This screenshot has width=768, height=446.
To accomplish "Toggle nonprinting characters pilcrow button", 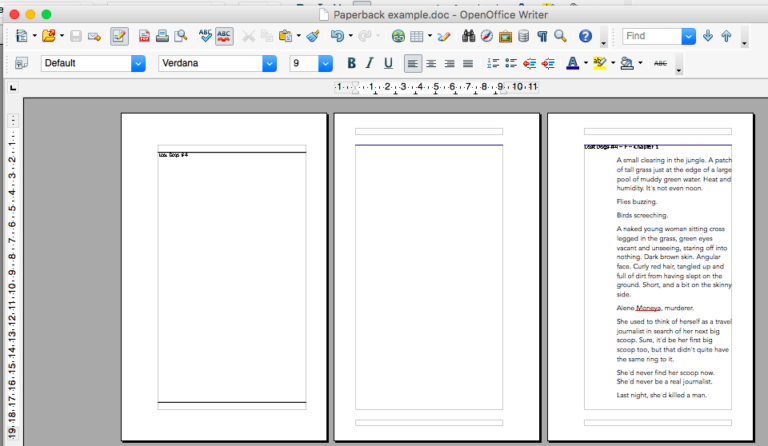I will [x=541, y=37].
